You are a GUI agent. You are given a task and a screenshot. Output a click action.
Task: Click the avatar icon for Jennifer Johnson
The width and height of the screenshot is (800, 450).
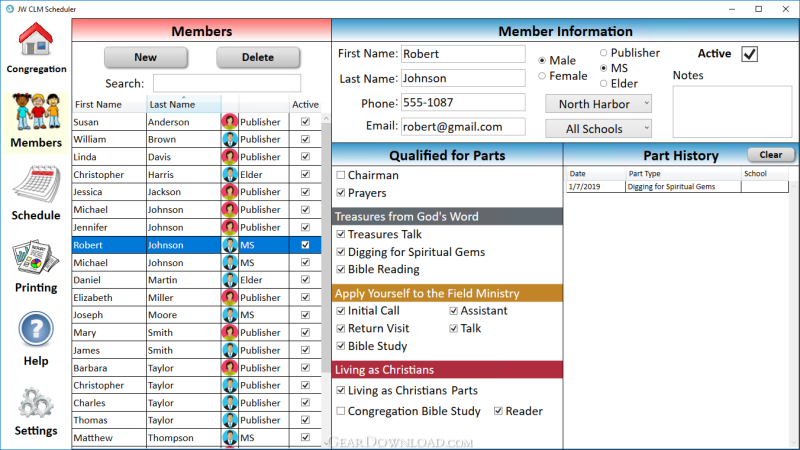click(230, 227)
